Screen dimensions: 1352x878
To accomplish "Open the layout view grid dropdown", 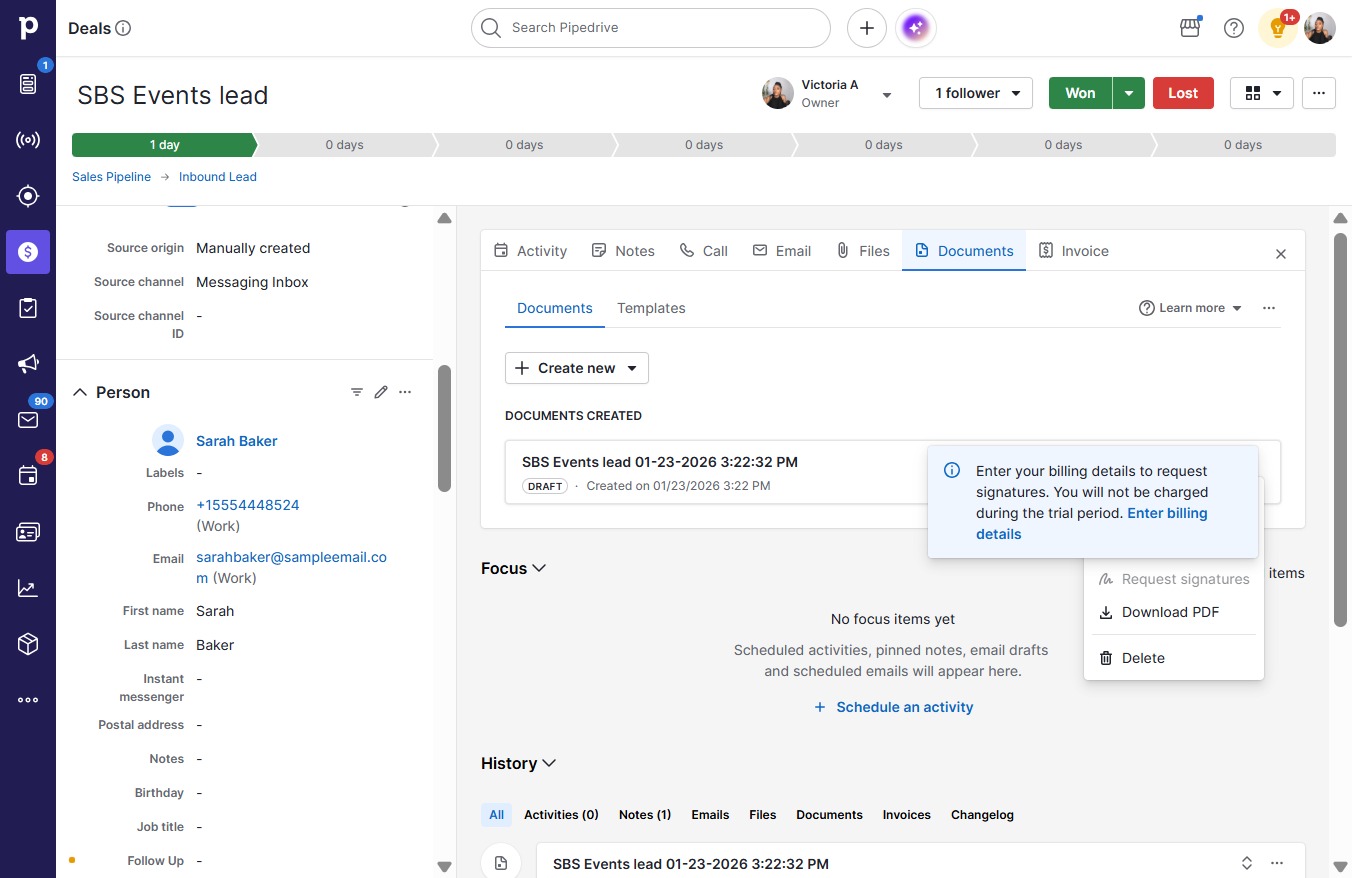I will (1262, 93).
